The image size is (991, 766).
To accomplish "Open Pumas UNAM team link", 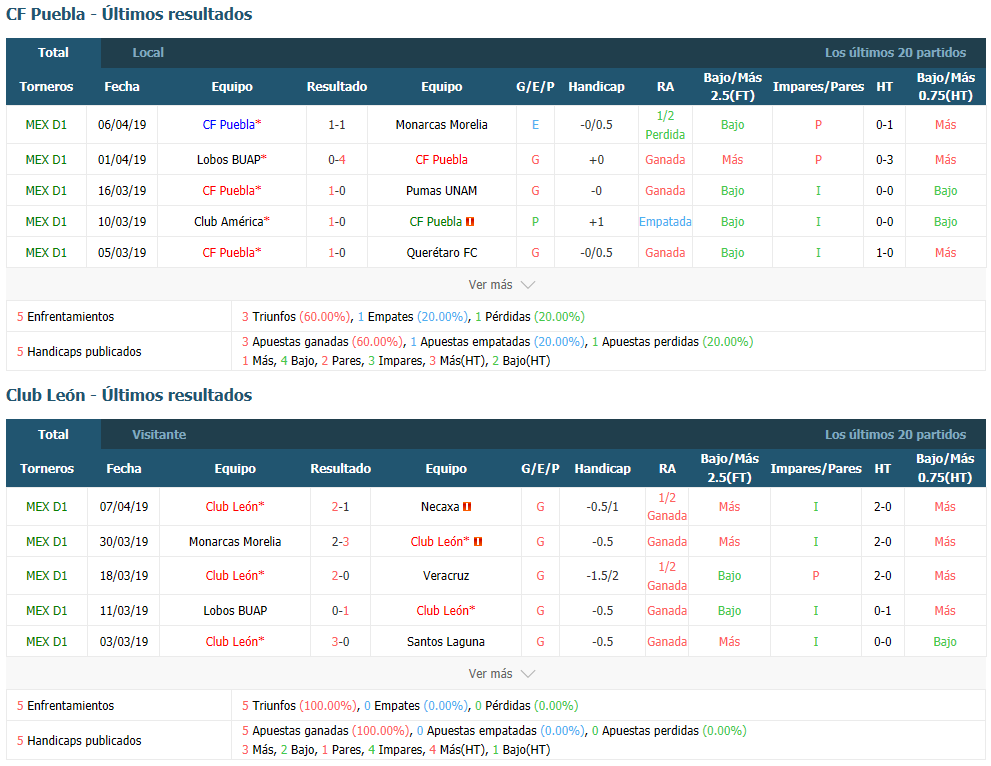I will pos(441,191).
